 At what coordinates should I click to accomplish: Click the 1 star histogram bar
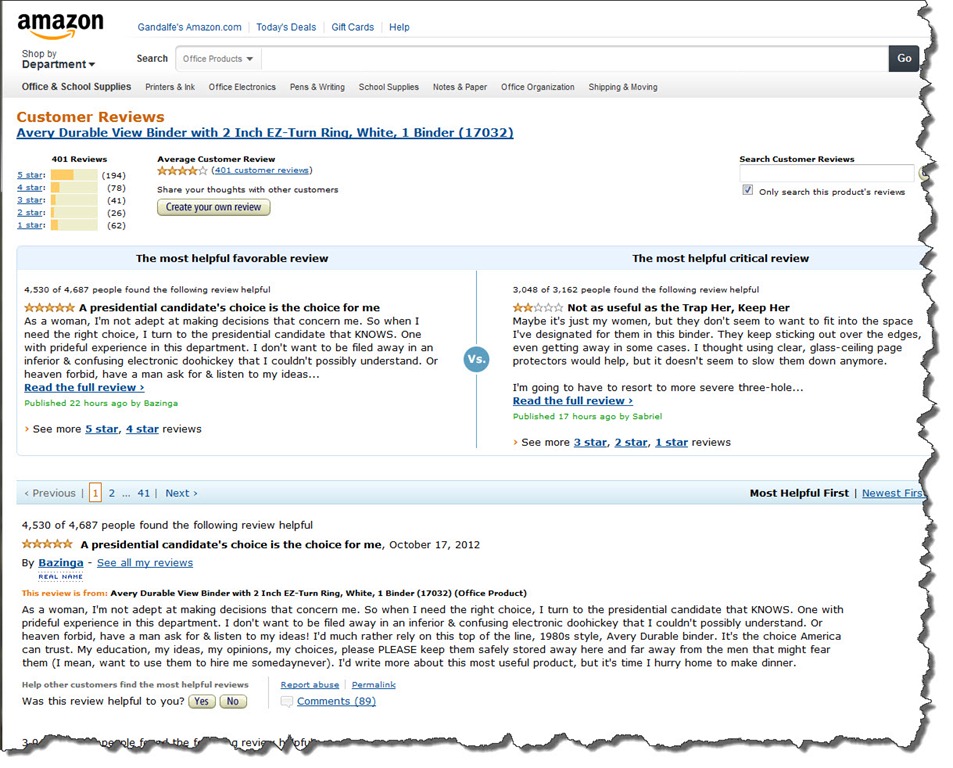74,225
